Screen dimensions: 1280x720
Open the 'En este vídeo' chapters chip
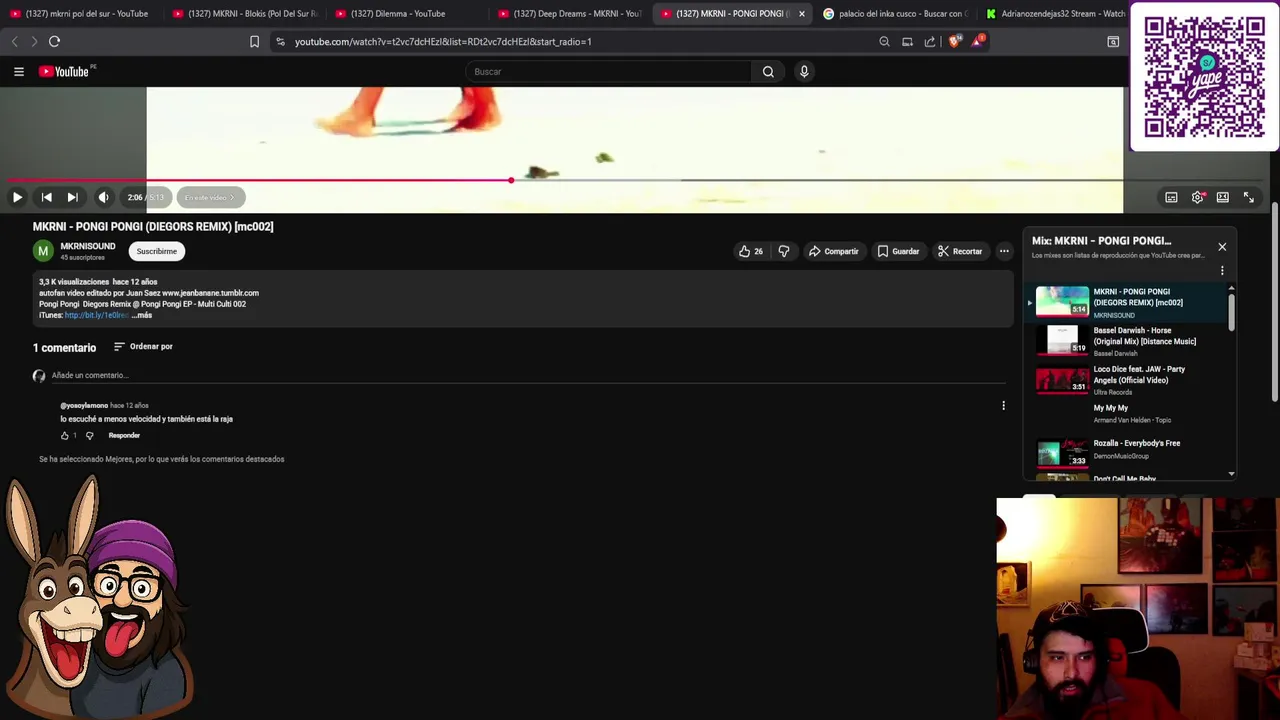(210, 197)
